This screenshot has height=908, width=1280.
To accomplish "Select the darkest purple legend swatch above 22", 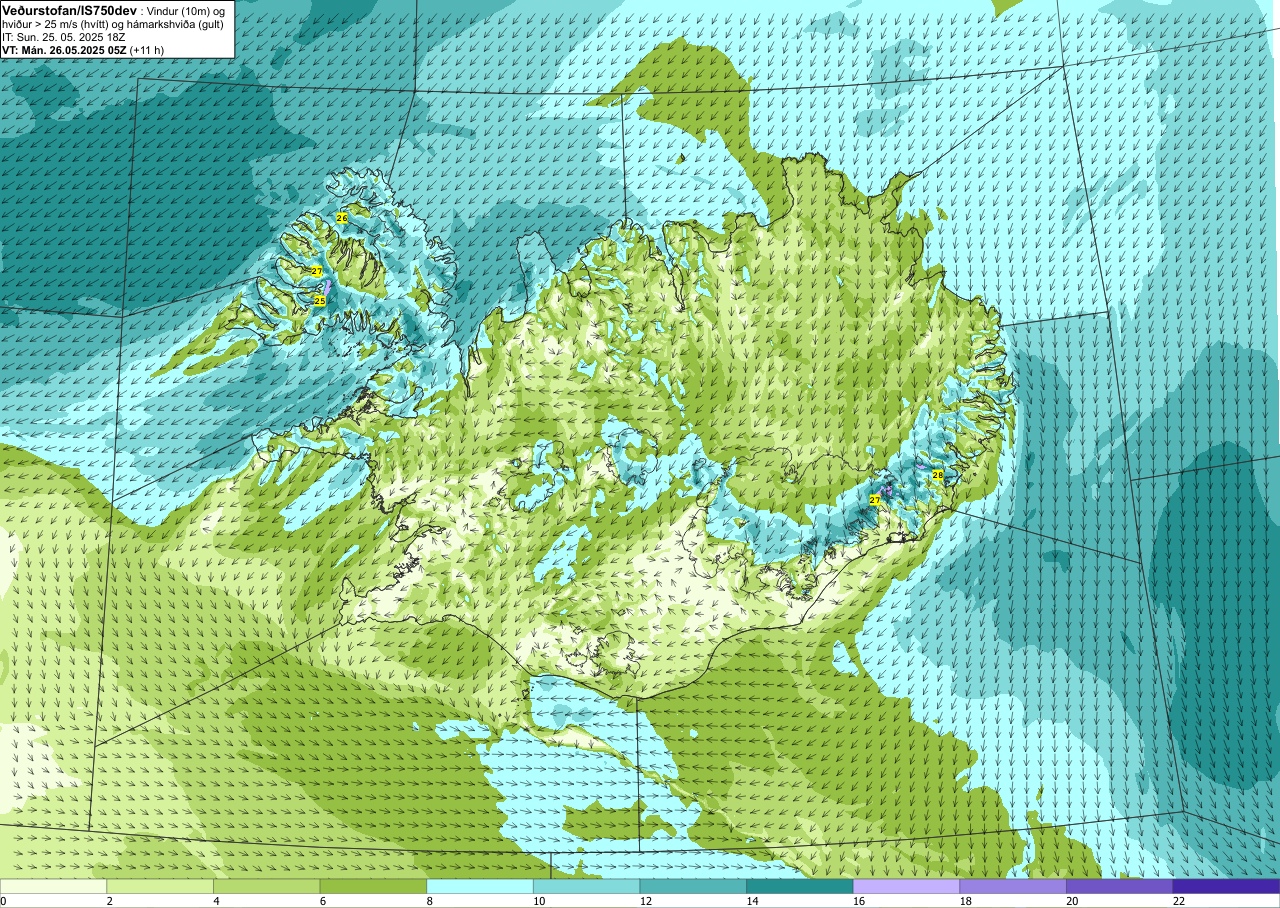I will coord(1226,886).
